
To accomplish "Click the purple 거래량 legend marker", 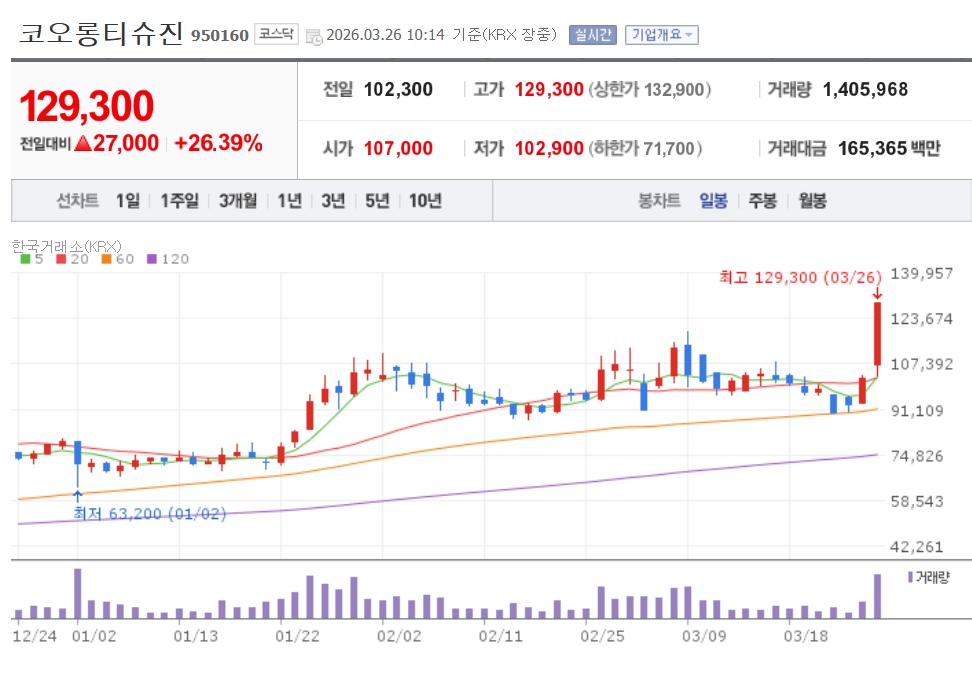I will [x=909, y=577].
